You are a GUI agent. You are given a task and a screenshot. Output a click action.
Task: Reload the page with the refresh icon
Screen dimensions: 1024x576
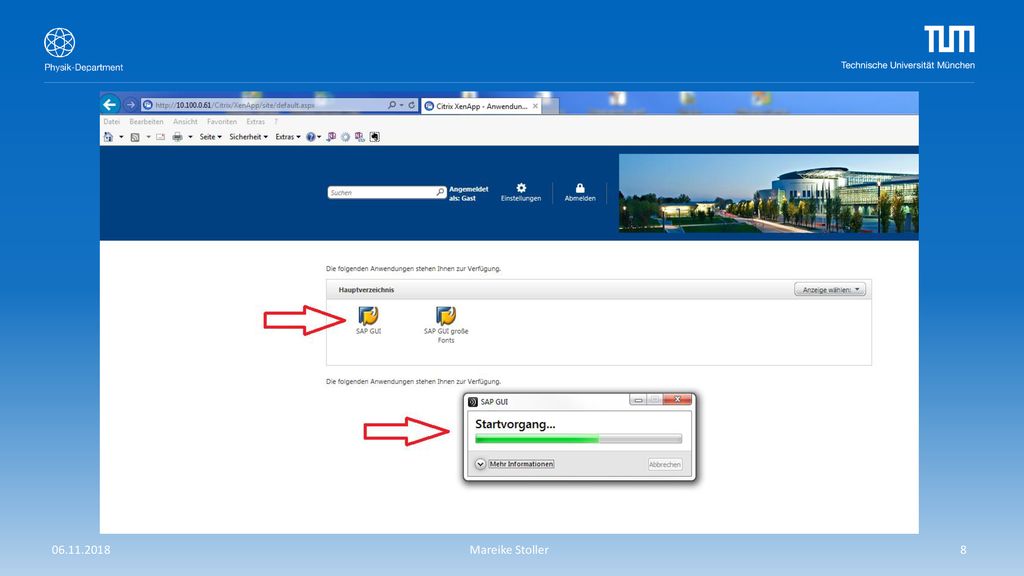pos(411,104)
